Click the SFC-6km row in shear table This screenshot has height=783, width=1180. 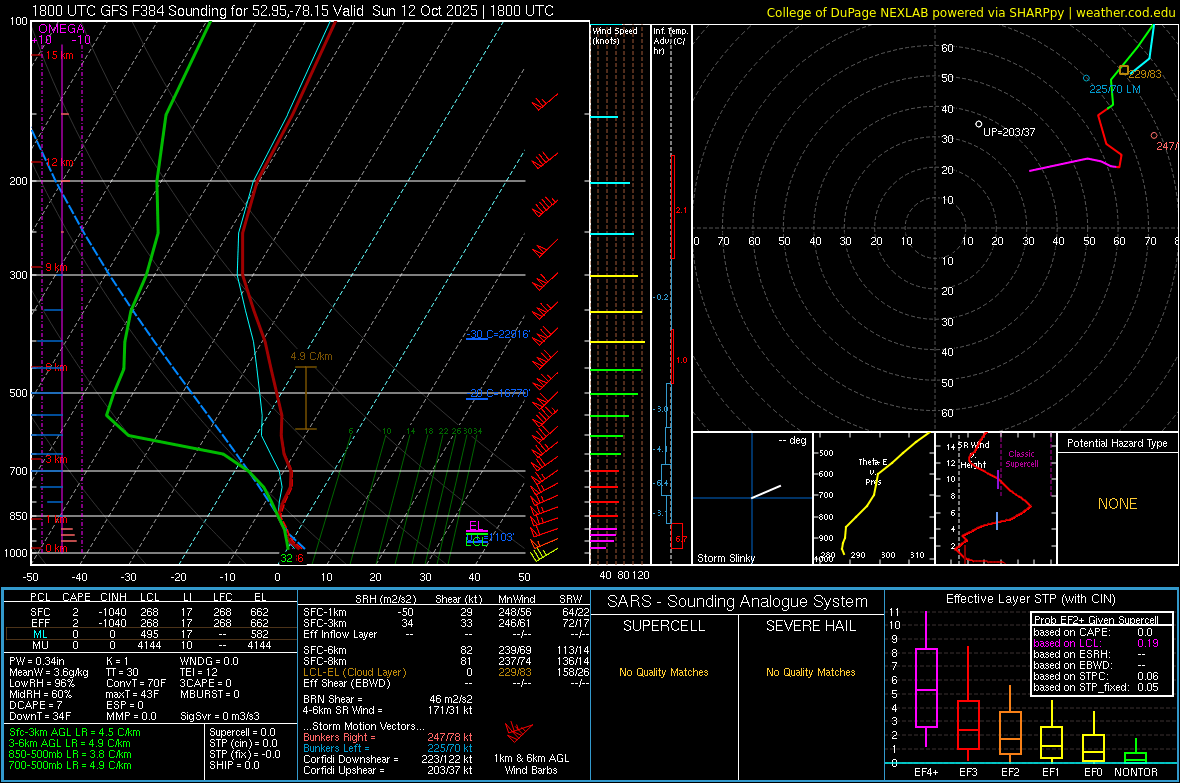pos(446,650)
